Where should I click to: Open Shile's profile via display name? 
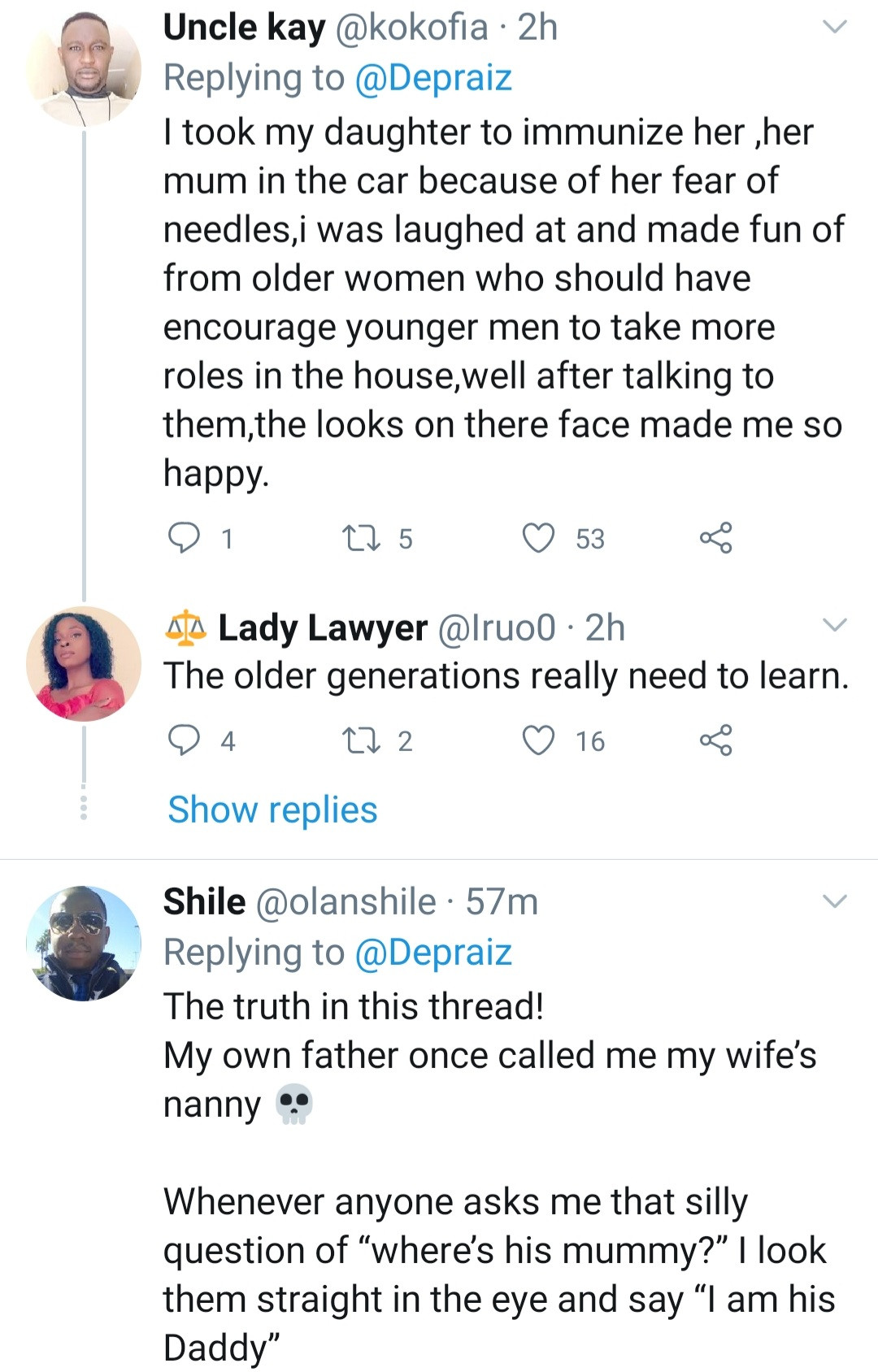tap(204, 901)
